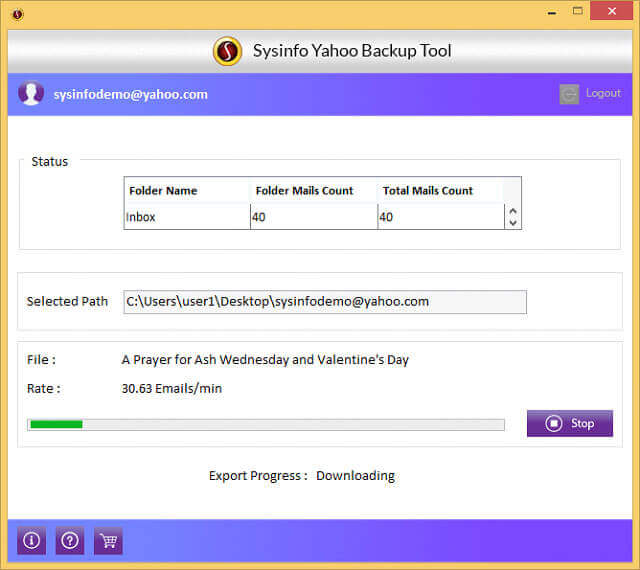Click the status table scroll down arrow

point(513,223)
